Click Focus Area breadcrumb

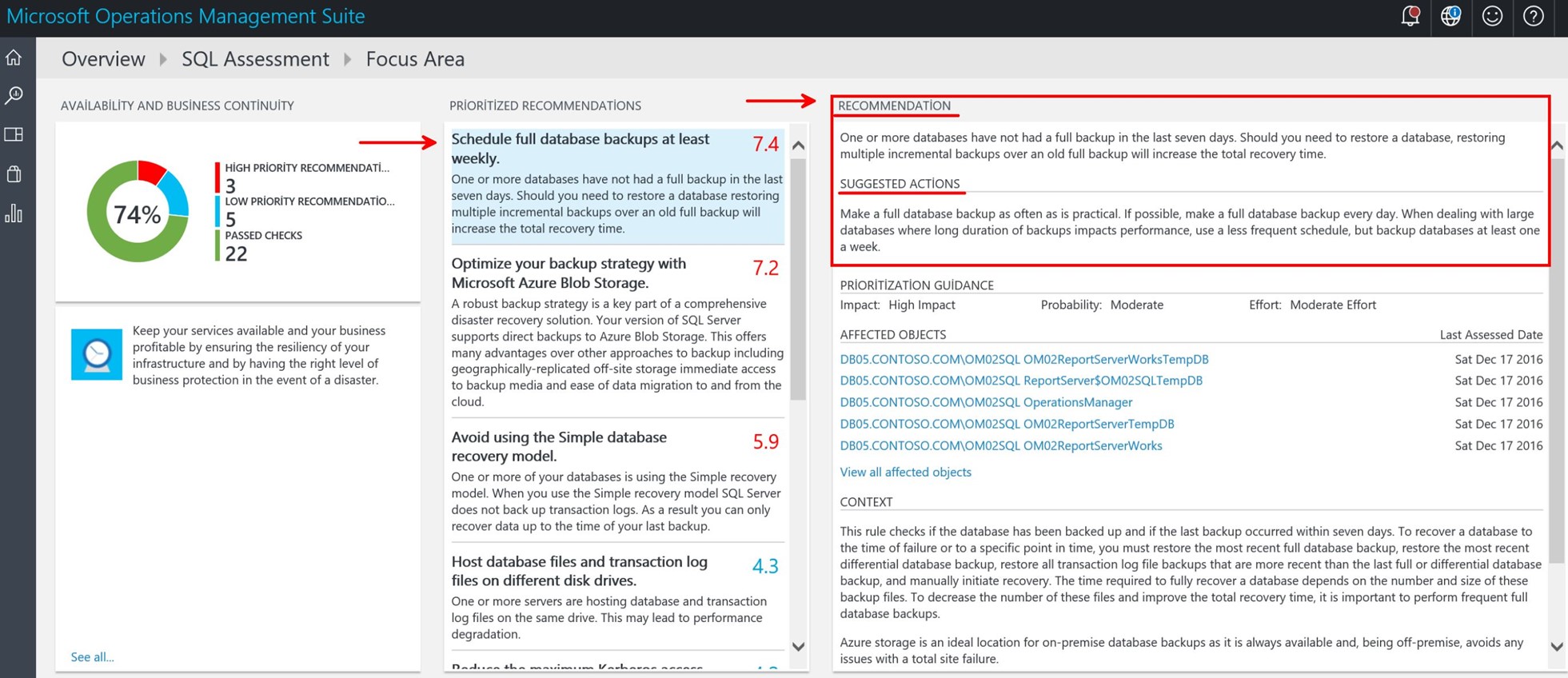click(x=415, y=59)
